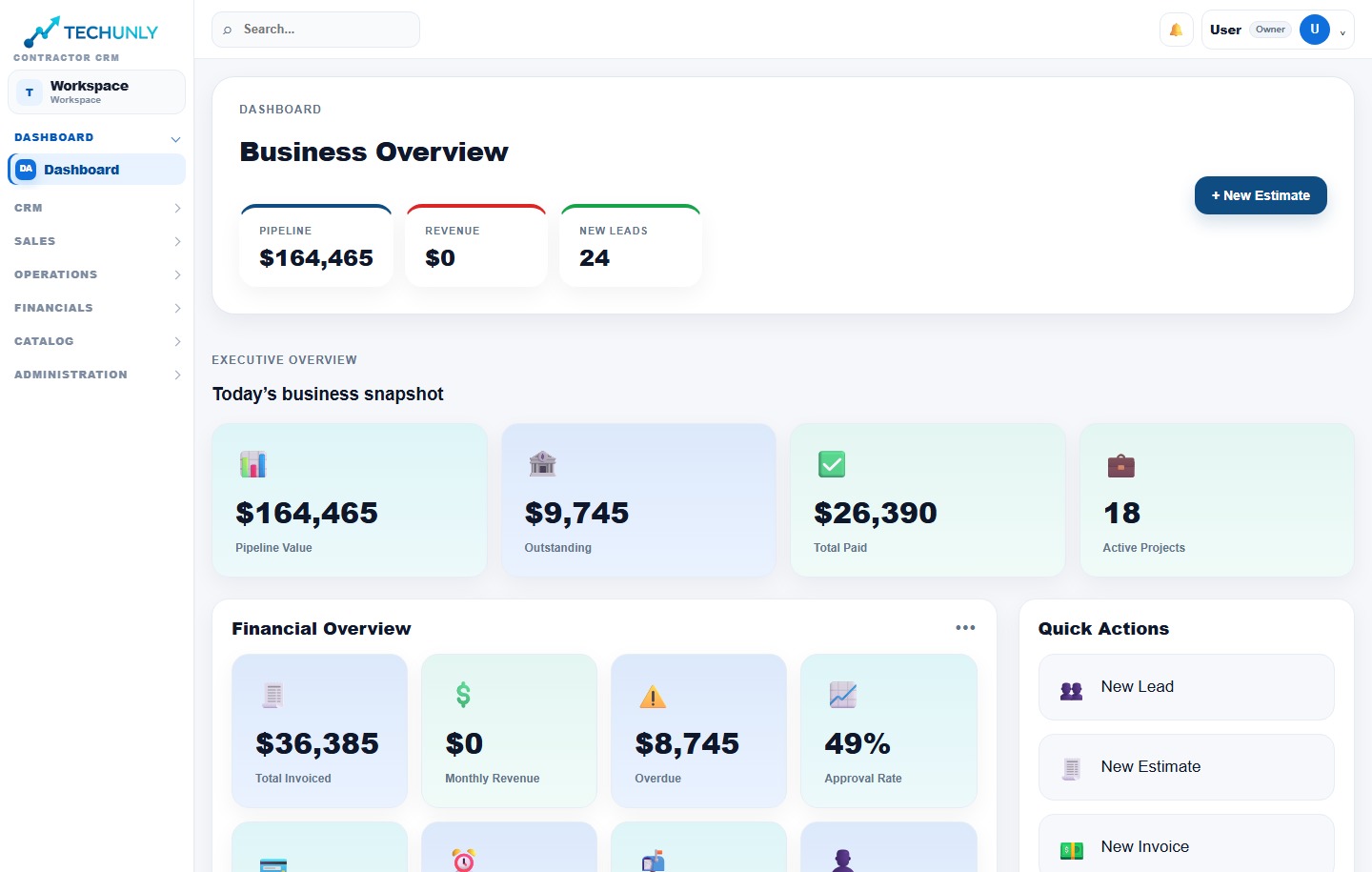Open the $0 Monthly Revenue card
1372x872 pixels.
509,731
